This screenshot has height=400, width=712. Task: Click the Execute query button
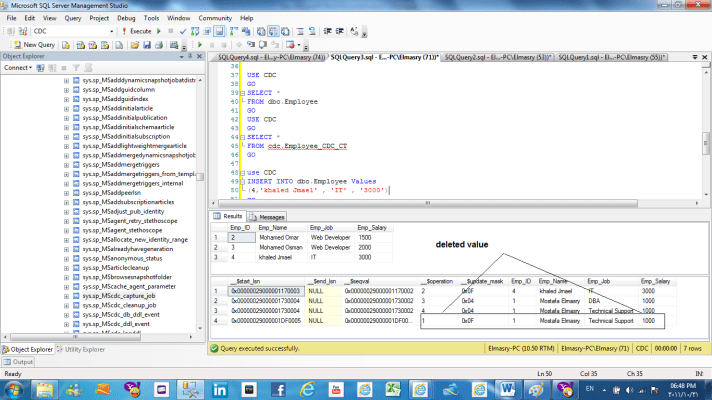click(140, 31)
